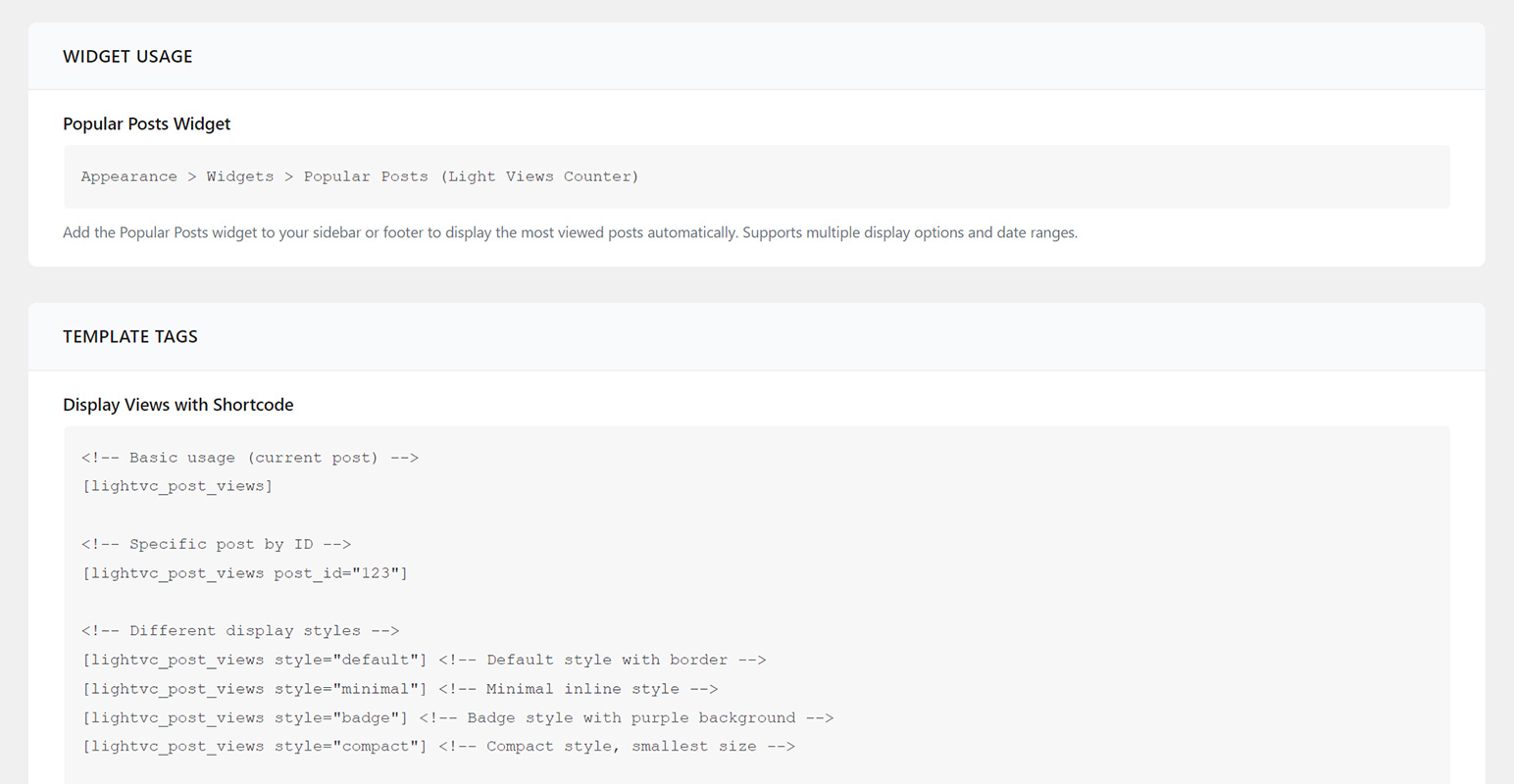Click the style="badge" shortcode
This screenshot has height=784, width=1514.
click(x=245, y=718)
